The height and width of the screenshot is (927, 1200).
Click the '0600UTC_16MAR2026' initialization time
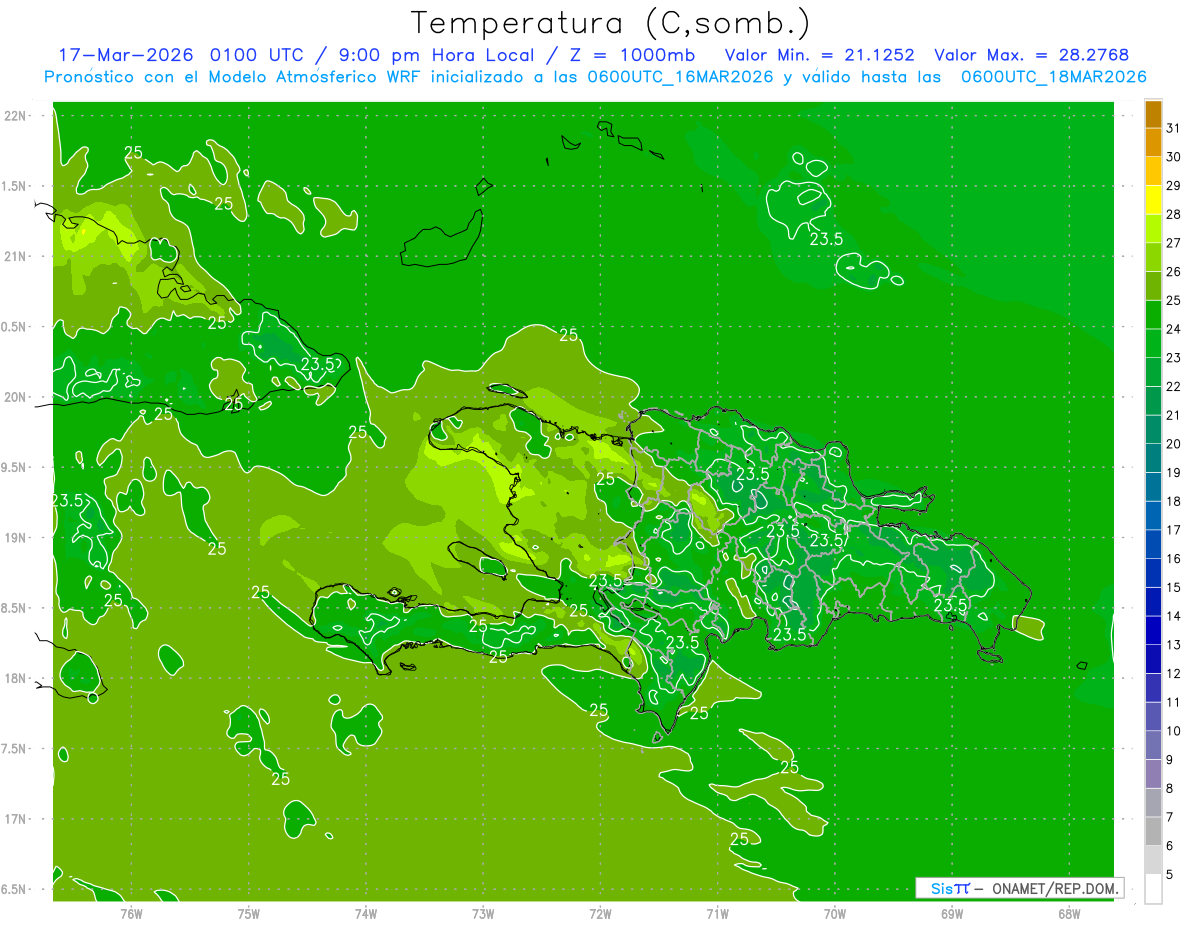point(680,77)
